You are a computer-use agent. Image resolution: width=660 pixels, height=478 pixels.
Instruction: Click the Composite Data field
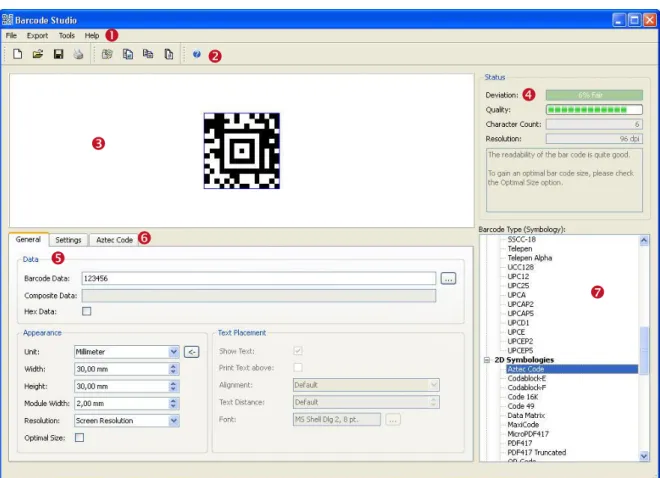[259, 296]
